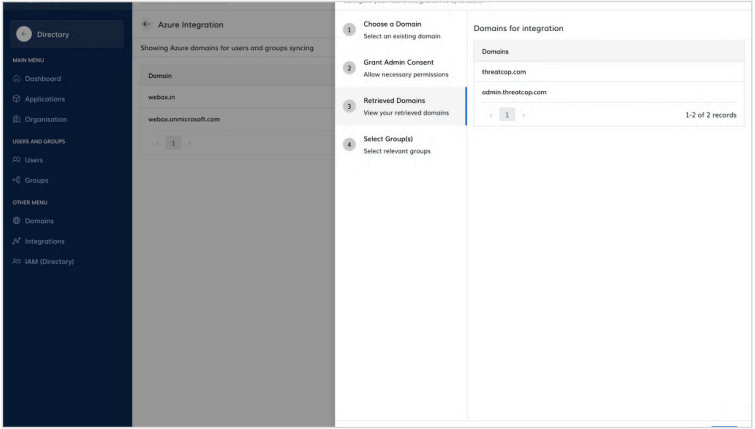755x429 pixels.
Task: Go to previous page in integration domains
Action: 490,115
